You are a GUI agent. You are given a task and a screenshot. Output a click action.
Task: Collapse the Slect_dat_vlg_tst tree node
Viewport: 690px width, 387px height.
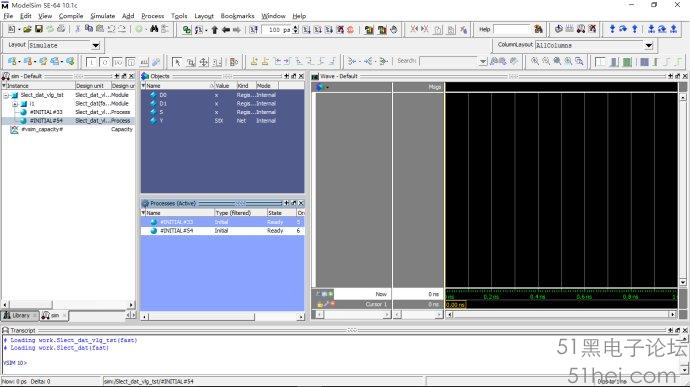click(x=6, y=95)
